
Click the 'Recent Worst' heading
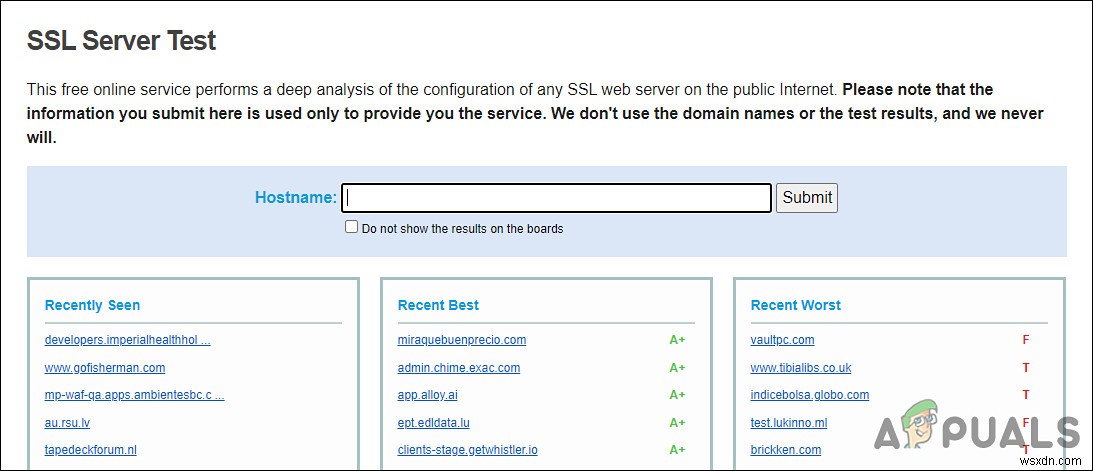coord(795,305)
